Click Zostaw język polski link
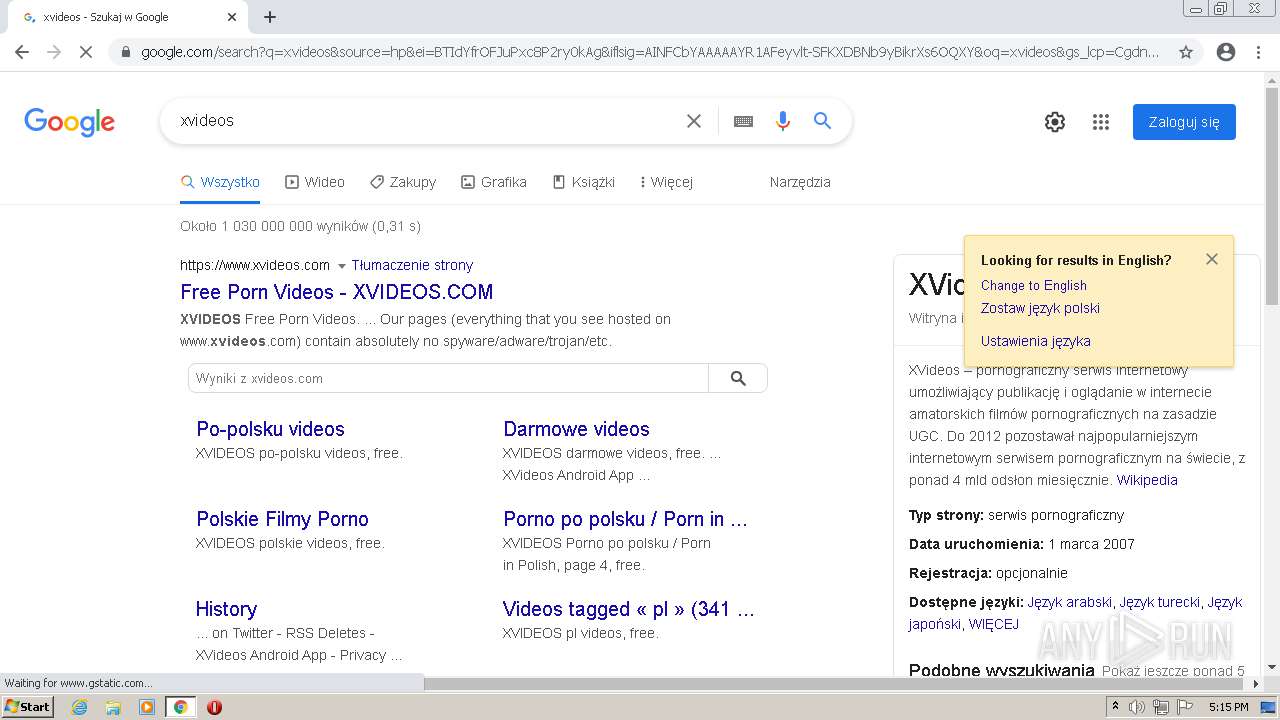The image size is (1280, 720). [1040, 308]
